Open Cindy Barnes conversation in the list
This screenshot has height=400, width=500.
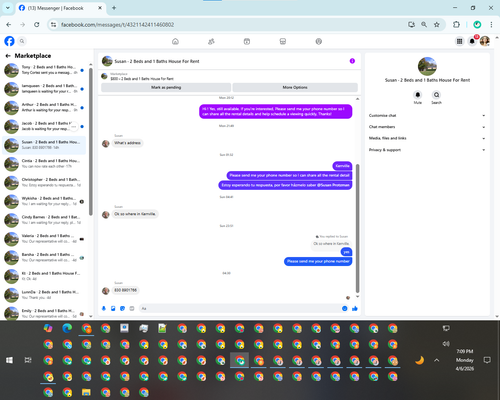(x=44, y=220)
